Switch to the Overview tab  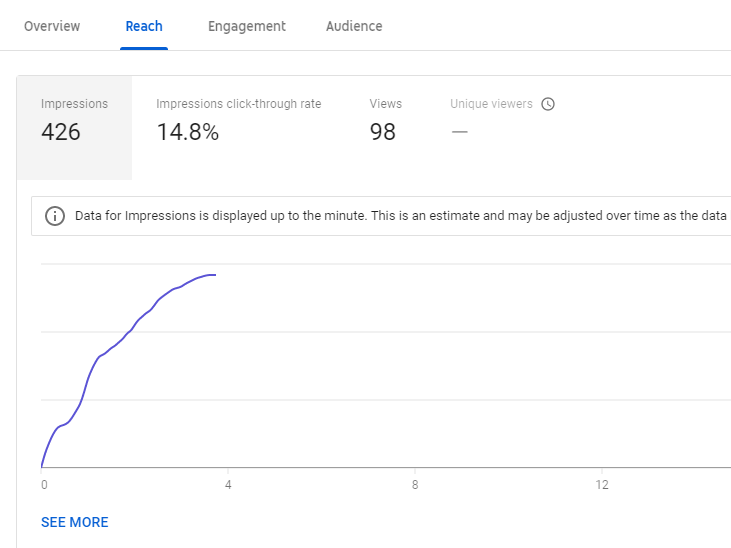pos(52,26)
